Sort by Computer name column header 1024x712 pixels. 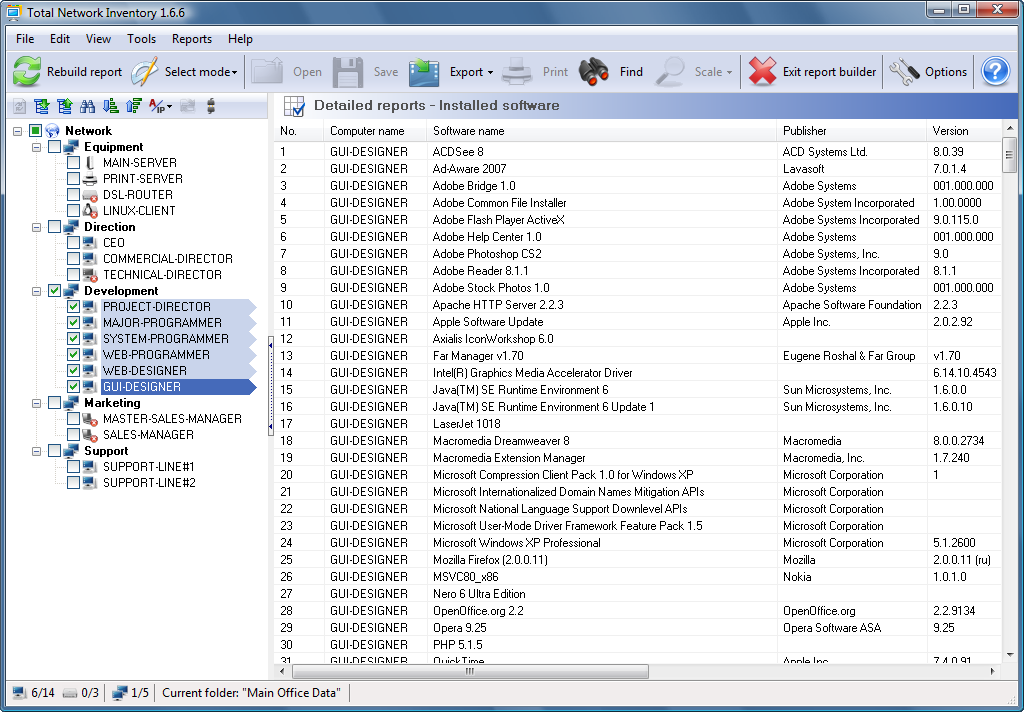coord(375,131)
